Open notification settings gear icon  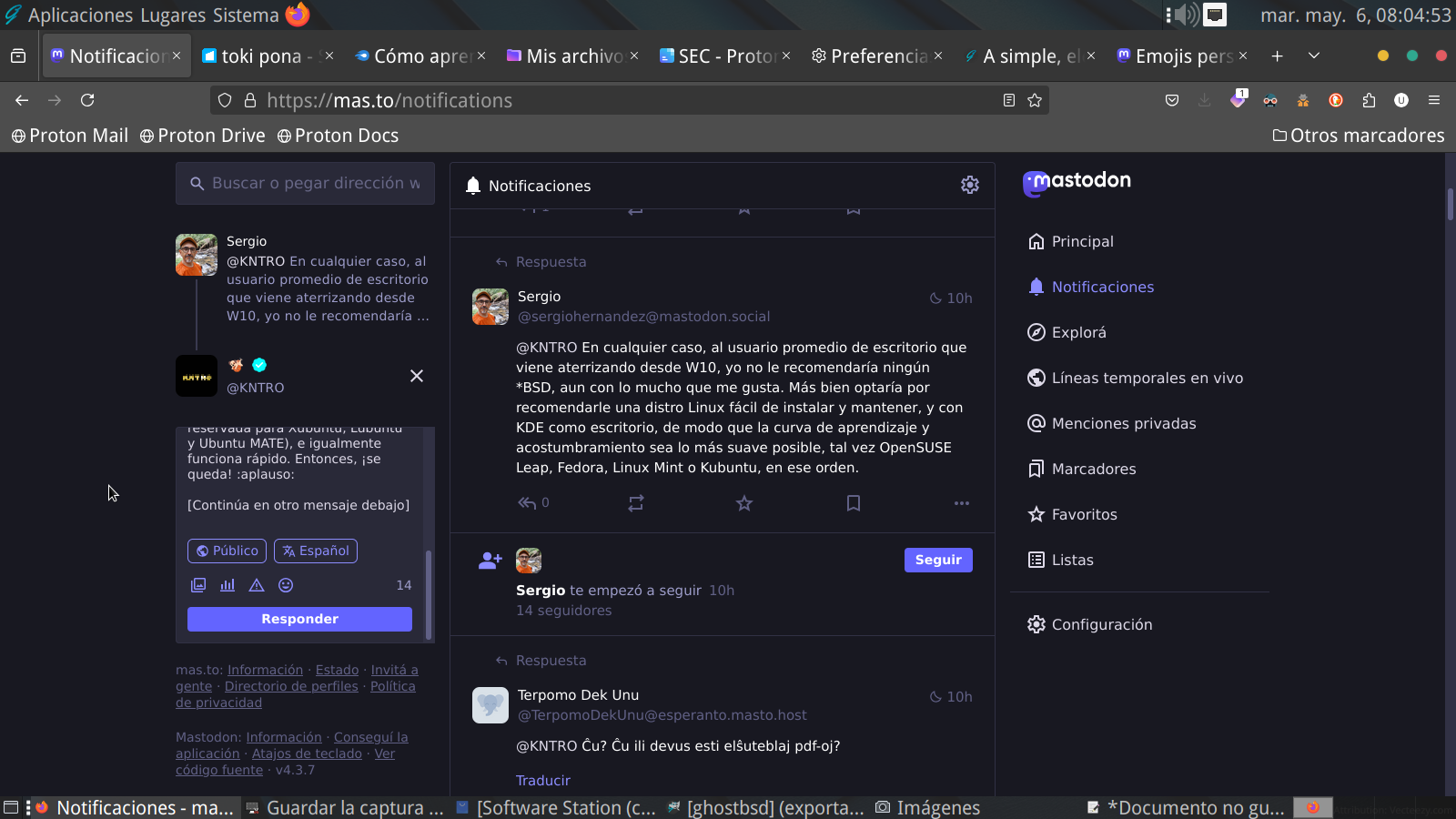(x=970, y=186)
